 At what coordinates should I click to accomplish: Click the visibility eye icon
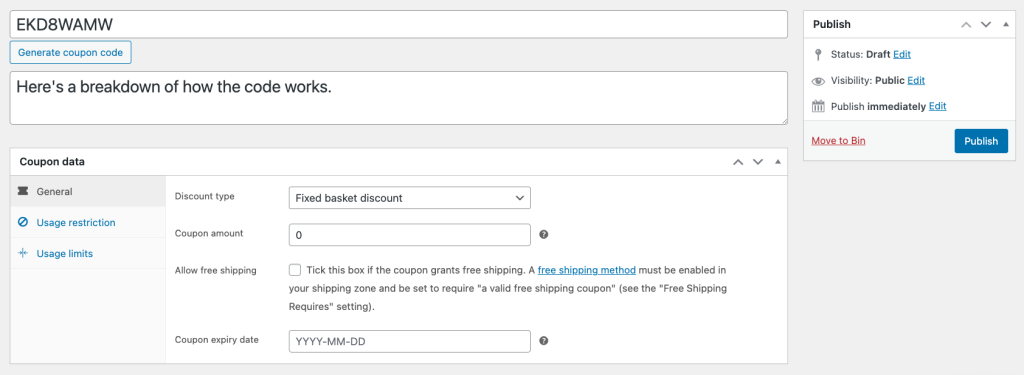click(x=818, y=81)
